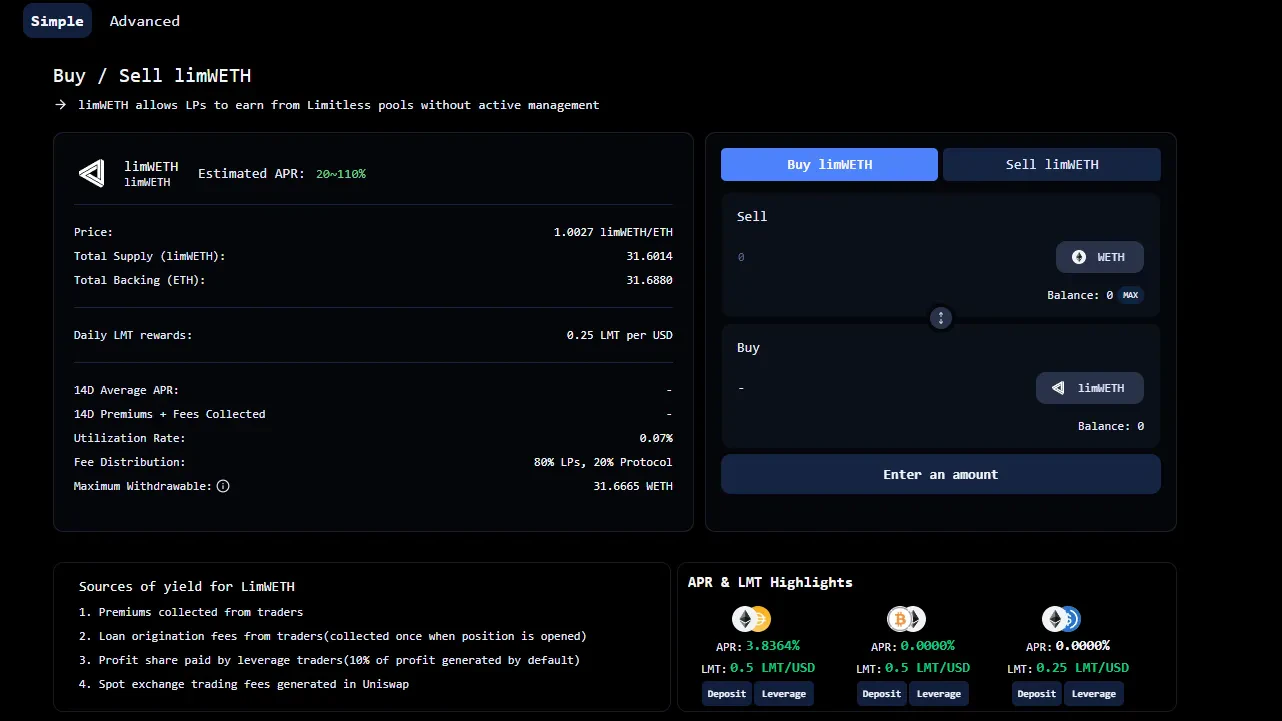Click the MAX balance button
This screenshot has height=721, width=1282.
click(x=1131, y=296)
